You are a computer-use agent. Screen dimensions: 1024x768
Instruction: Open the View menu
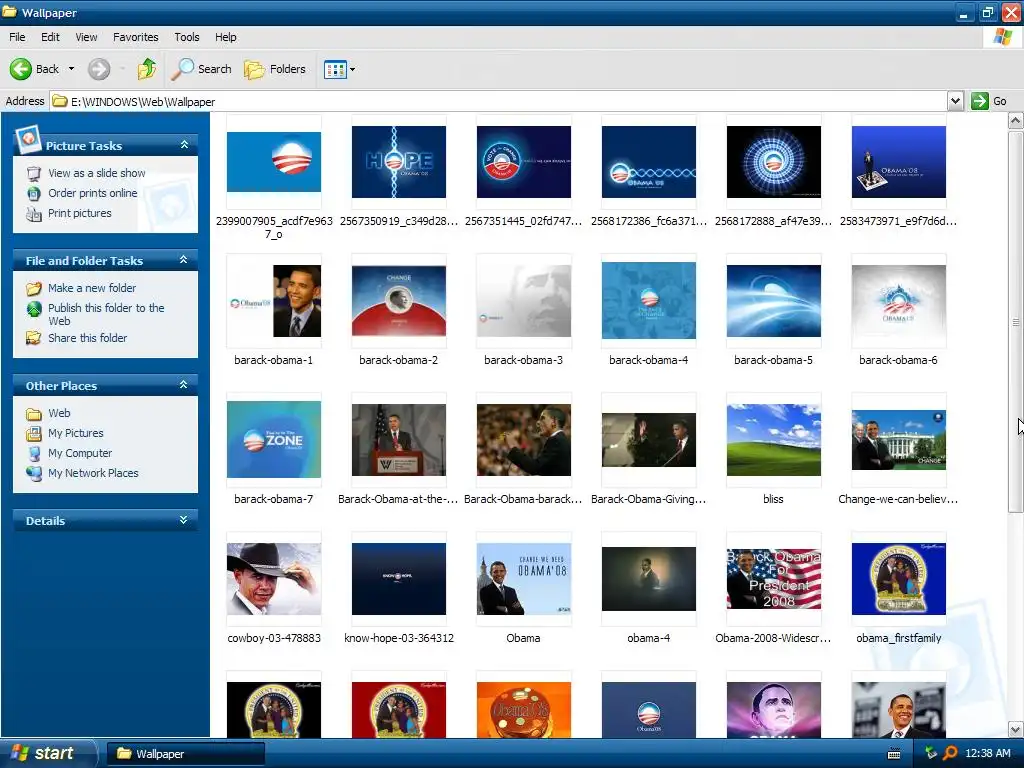tap(86, 37)
